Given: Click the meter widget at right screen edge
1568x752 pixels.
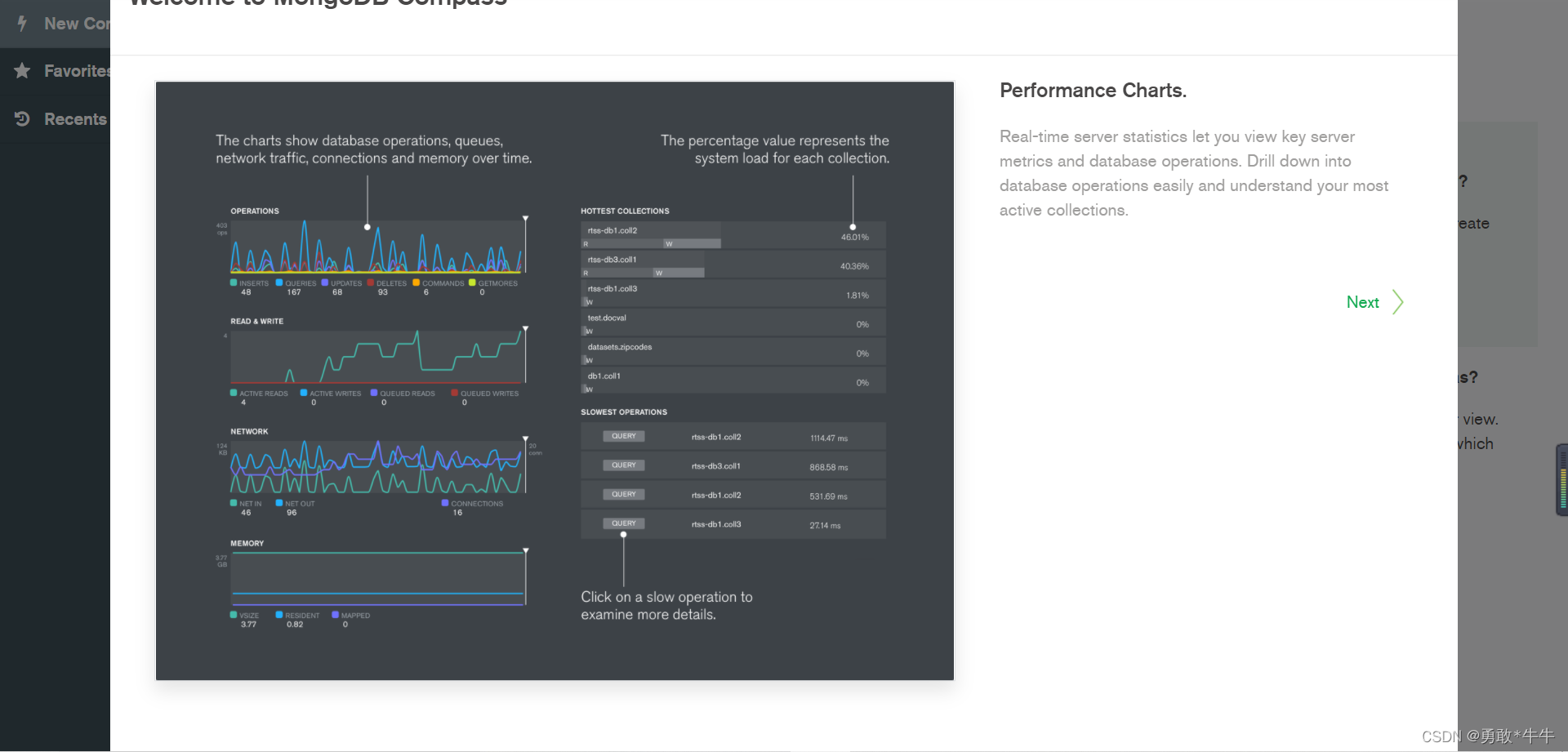Looking at the screenshot, I should (x=1561, y=479).
